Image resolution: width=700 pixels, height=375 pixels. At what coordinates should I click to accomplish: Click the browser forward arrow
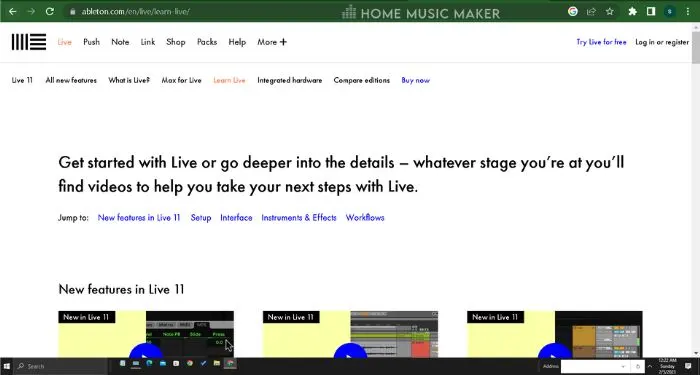(x=31, y=12)
